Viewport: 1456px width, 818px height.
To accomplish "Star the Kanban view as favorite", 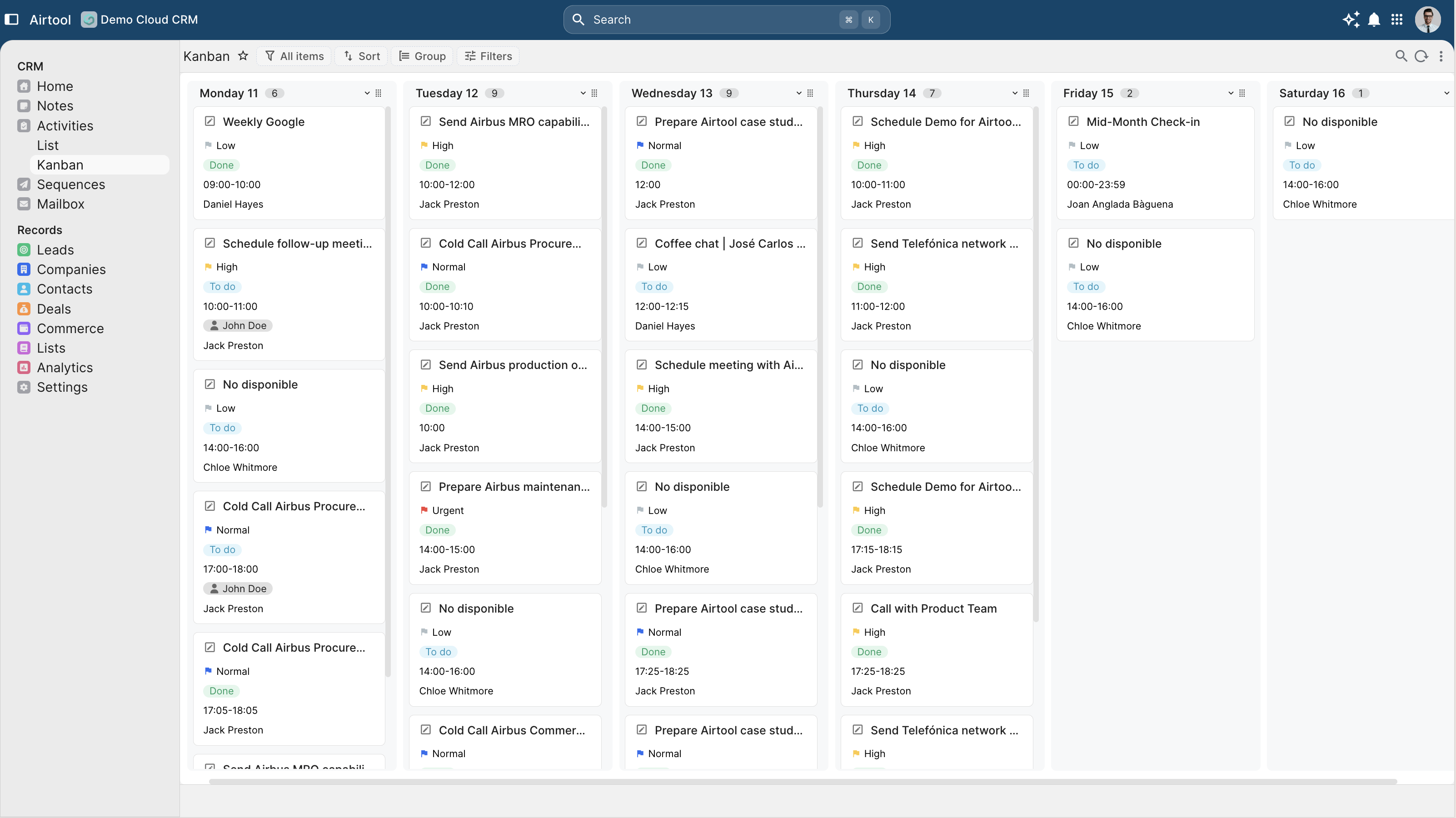I will [x=243, y=56].
